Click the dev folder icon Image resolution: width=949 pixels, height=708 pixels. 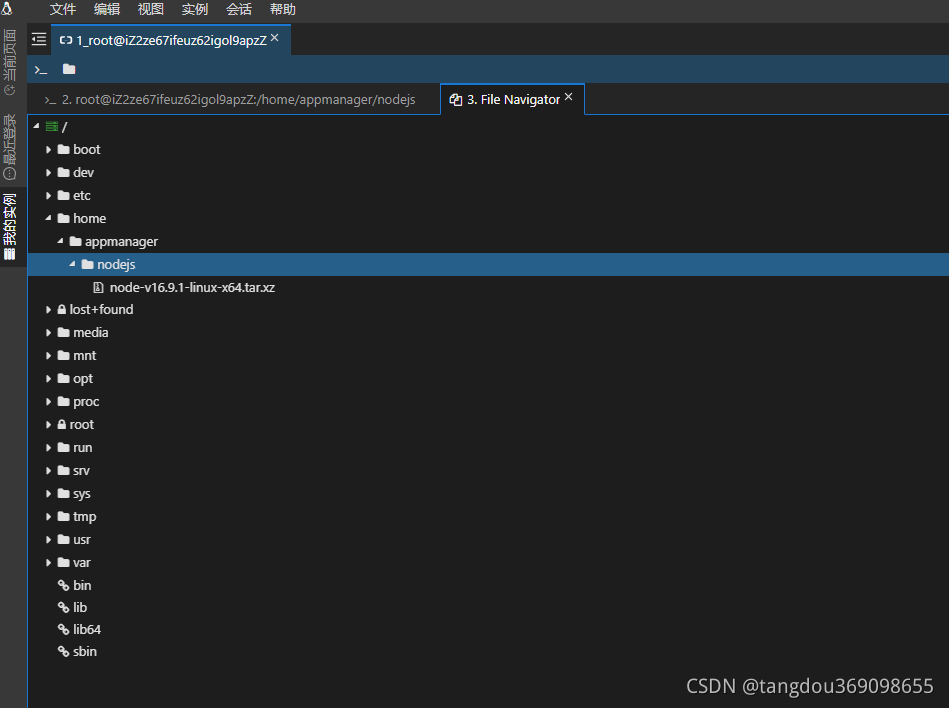64,172
